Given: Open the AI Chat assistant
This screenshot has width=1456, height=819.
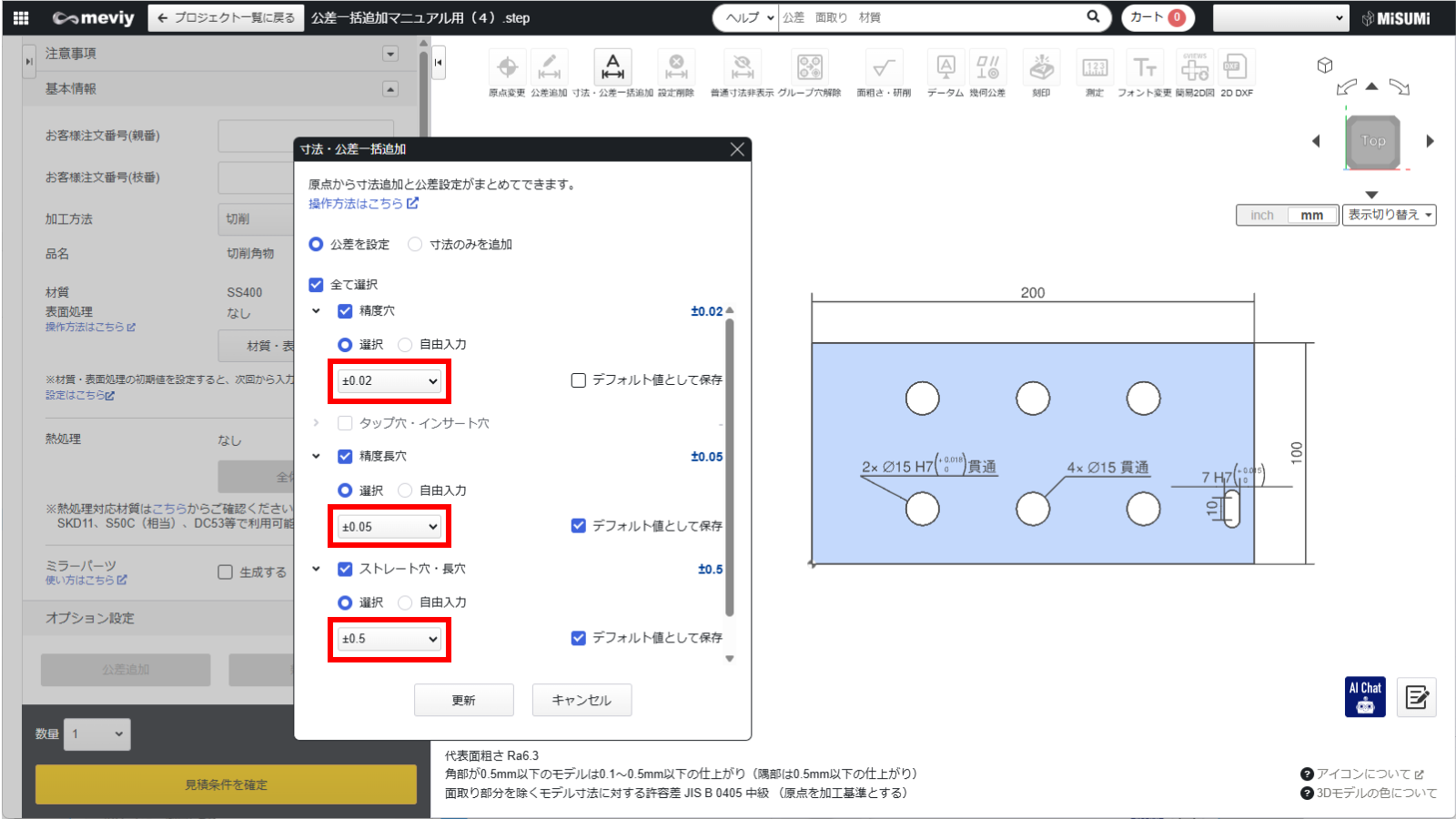Looking at the screenshot, I should [1365, 697].
